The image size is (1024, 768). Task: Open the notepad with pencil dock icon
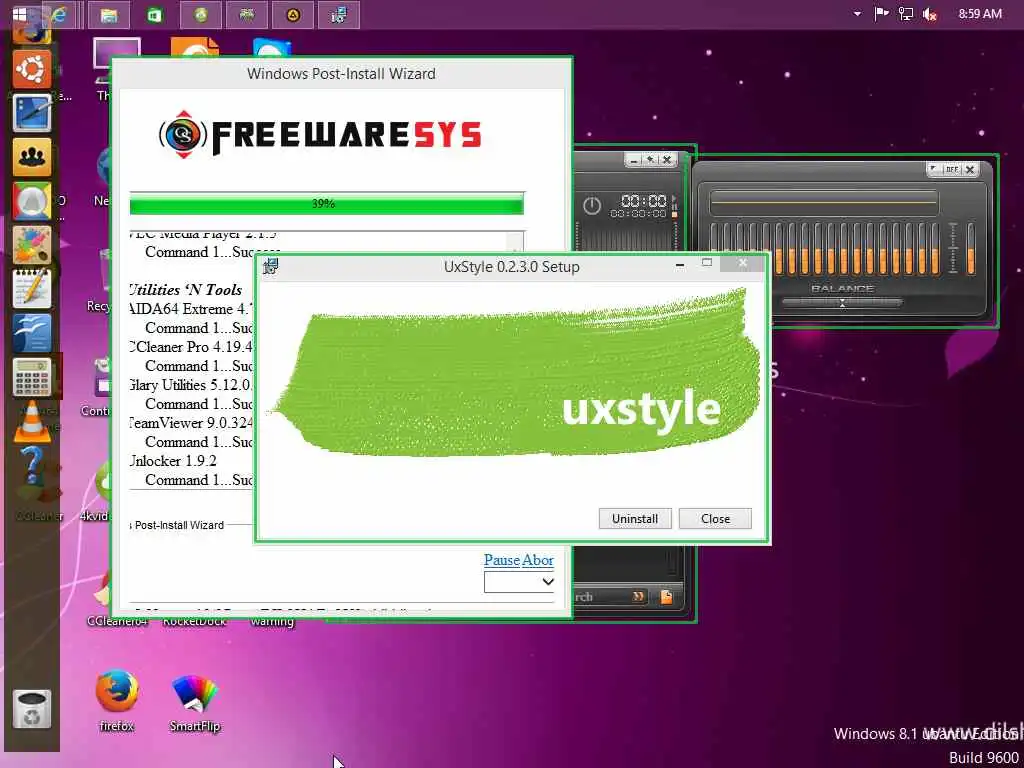pyautogui.click(x=31, y=289)
